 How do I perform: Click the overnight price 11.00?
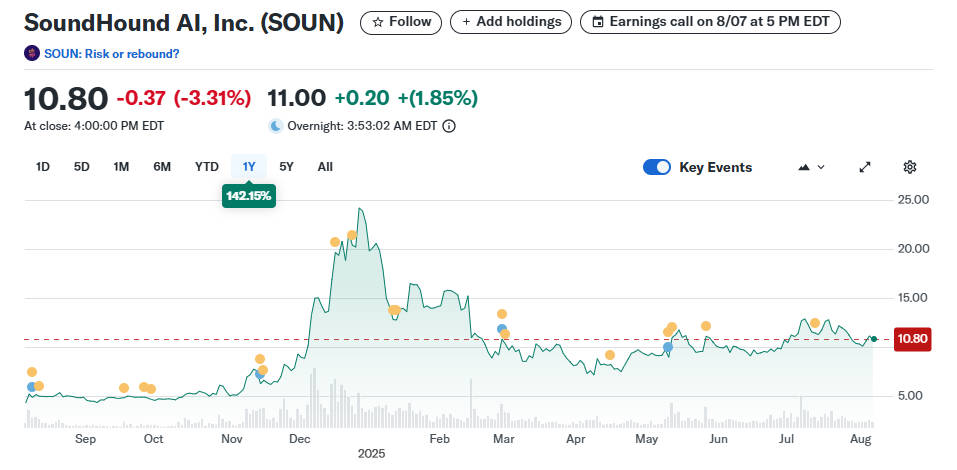pos(297,98)
